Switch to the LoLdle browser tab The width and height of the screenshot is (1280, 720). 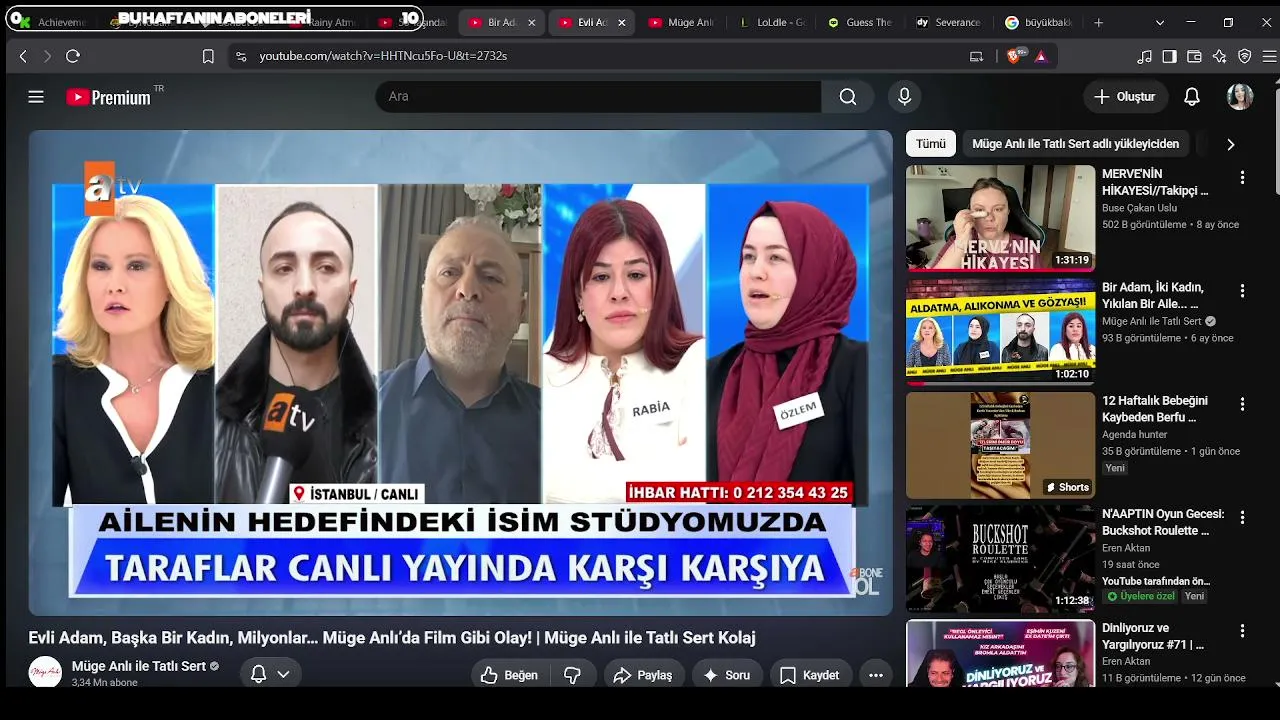pos(773,22)
